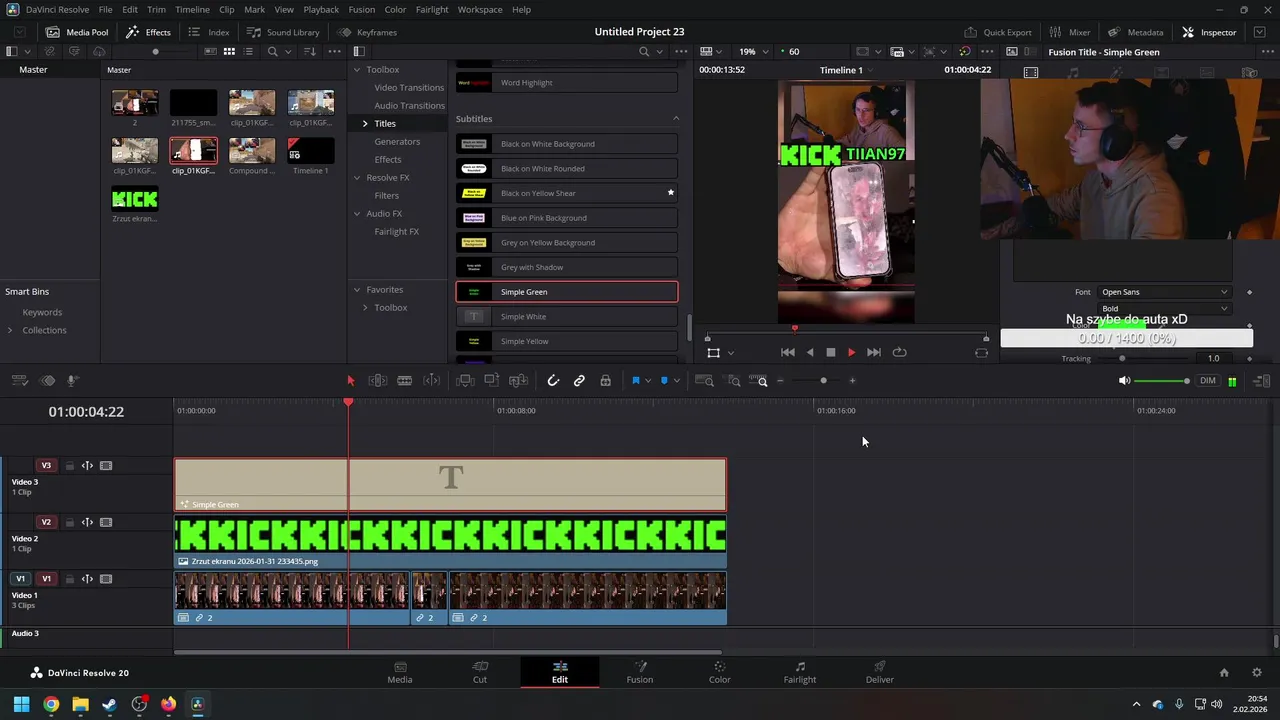Jump to the first frame

[x=788, y=352]
